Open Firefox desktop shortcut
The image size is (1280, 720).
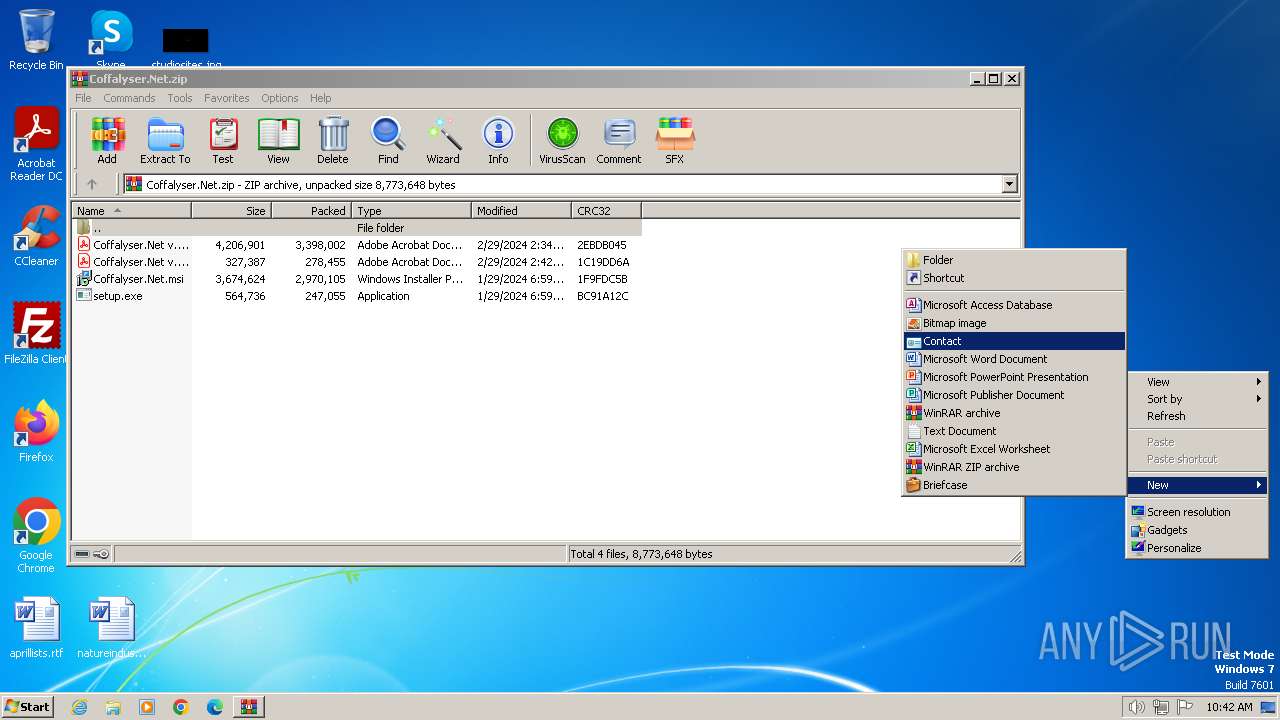point(36,432)
